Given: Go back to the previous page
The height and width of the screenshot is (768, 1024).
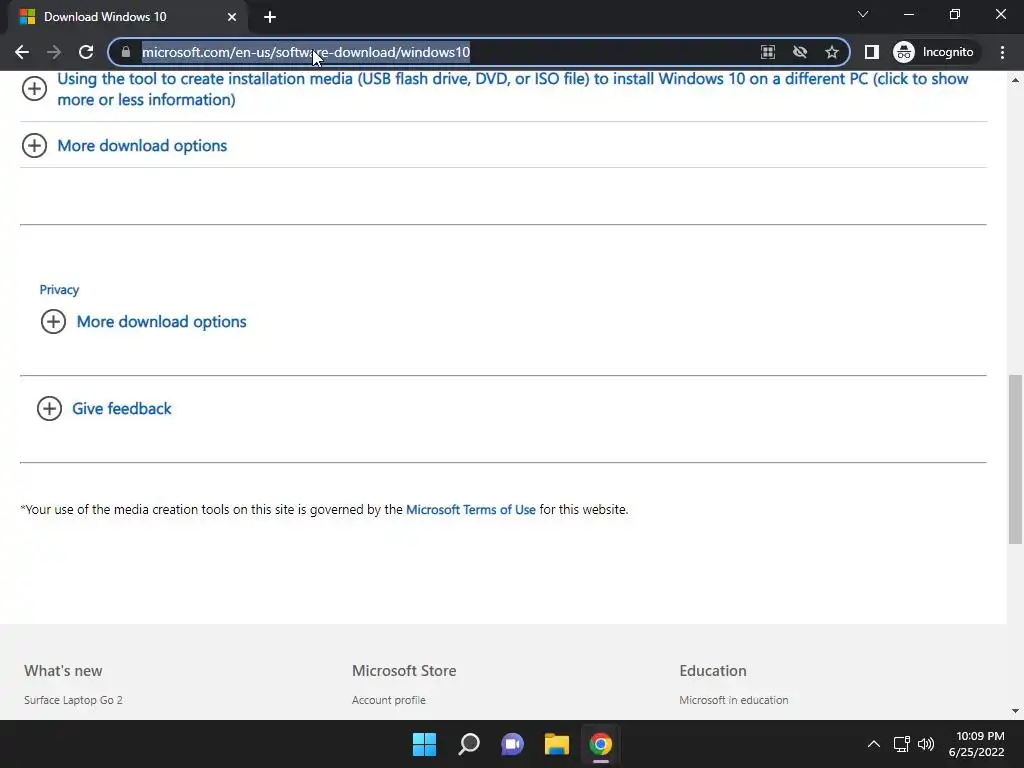Looking at the screenshot, I should click(x=22, y=52).
